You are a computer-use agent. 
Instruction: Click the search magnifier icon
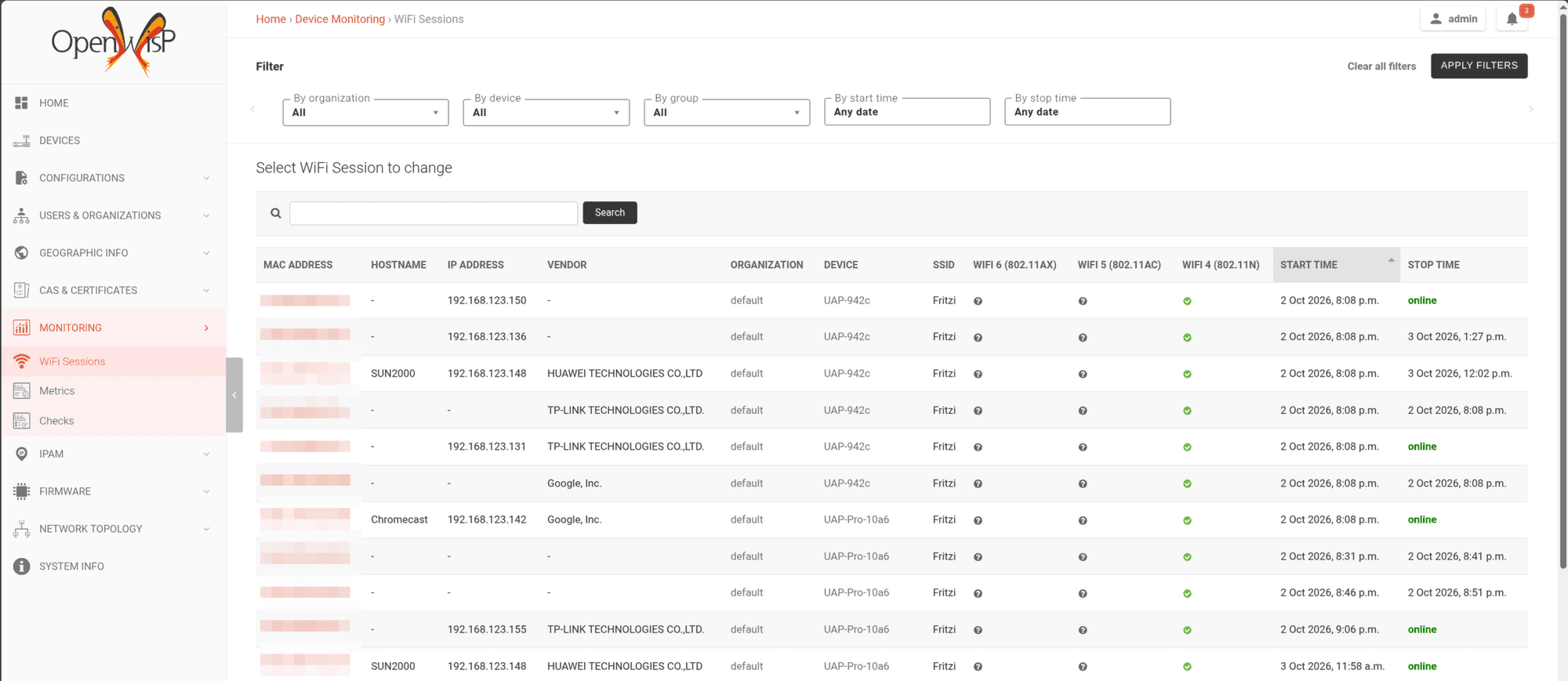point(276,213)
